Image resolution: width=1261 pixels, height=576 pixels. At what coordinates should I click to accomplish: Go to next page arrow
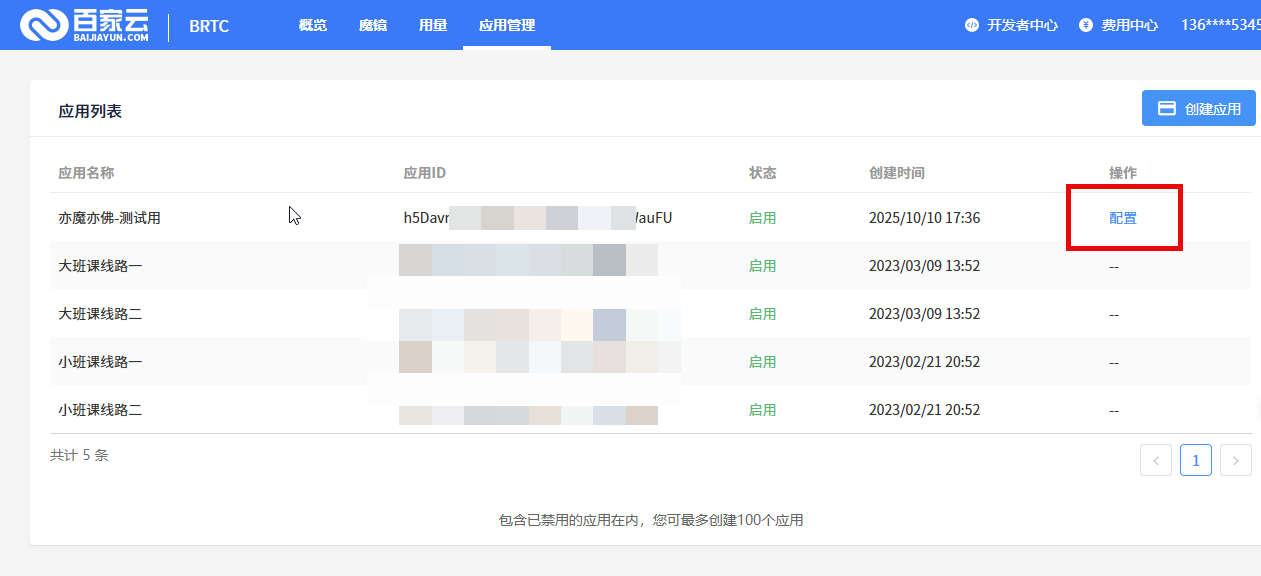pos(1236,460)
